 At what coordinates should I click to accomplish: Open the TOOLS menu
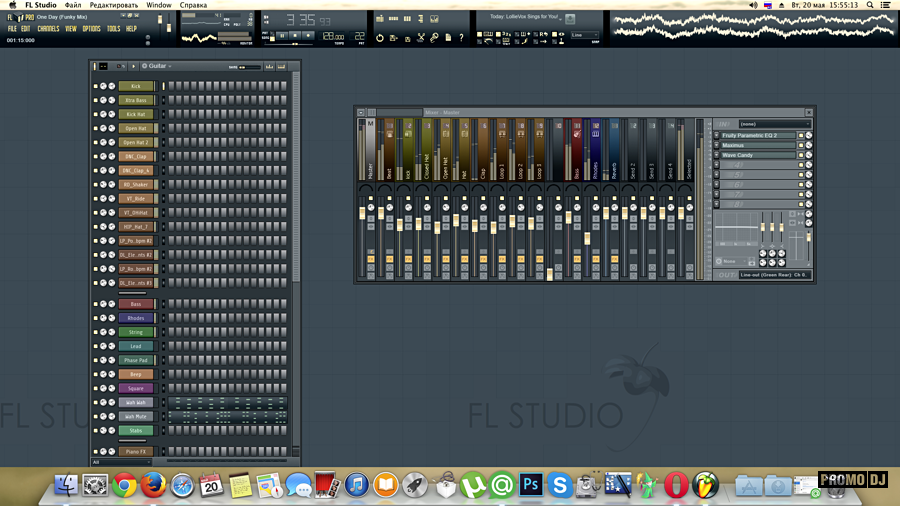(x=114, y=29)
